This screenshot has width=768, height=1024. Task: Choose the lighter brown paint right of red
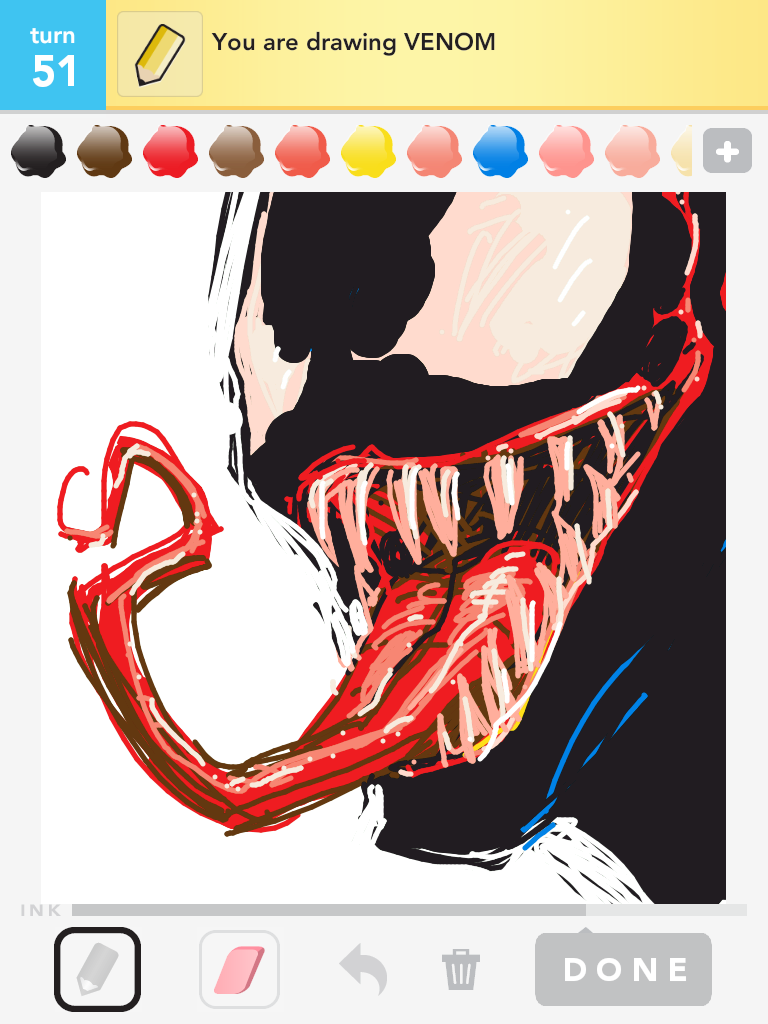pos(236,151)
